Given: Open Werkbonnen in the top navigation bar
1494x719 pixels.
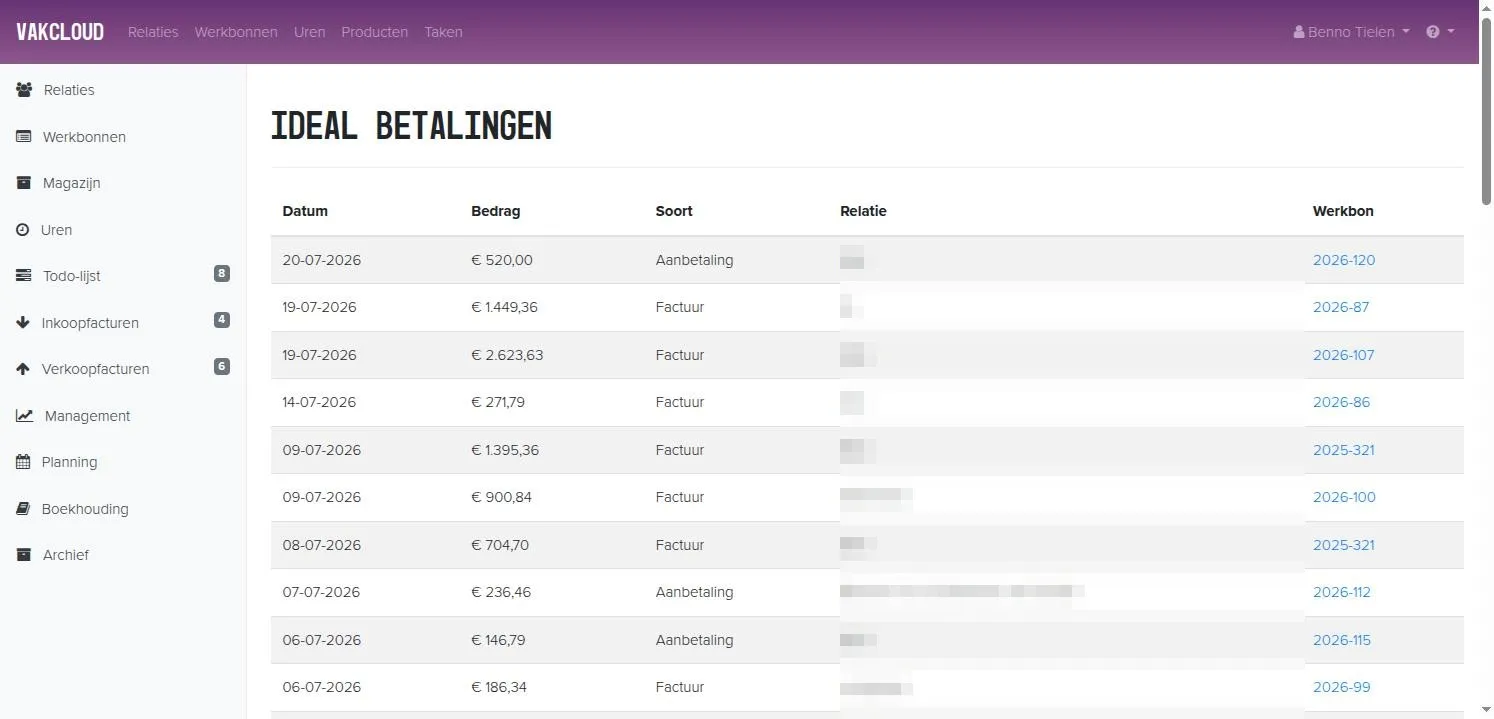Looking at the screenshot, I should (236, 32).
